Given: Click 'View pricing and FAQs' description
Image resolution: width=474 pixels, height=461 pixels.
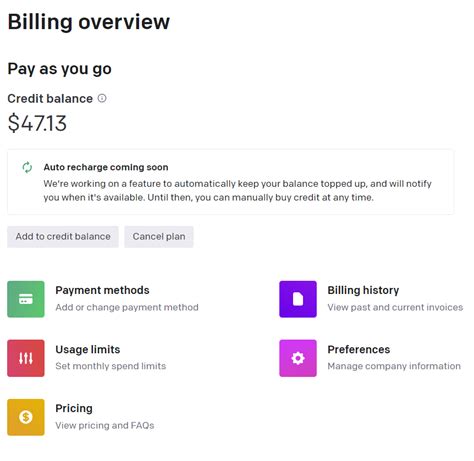Looking at the screenshot, I should [x=105, y=425].
